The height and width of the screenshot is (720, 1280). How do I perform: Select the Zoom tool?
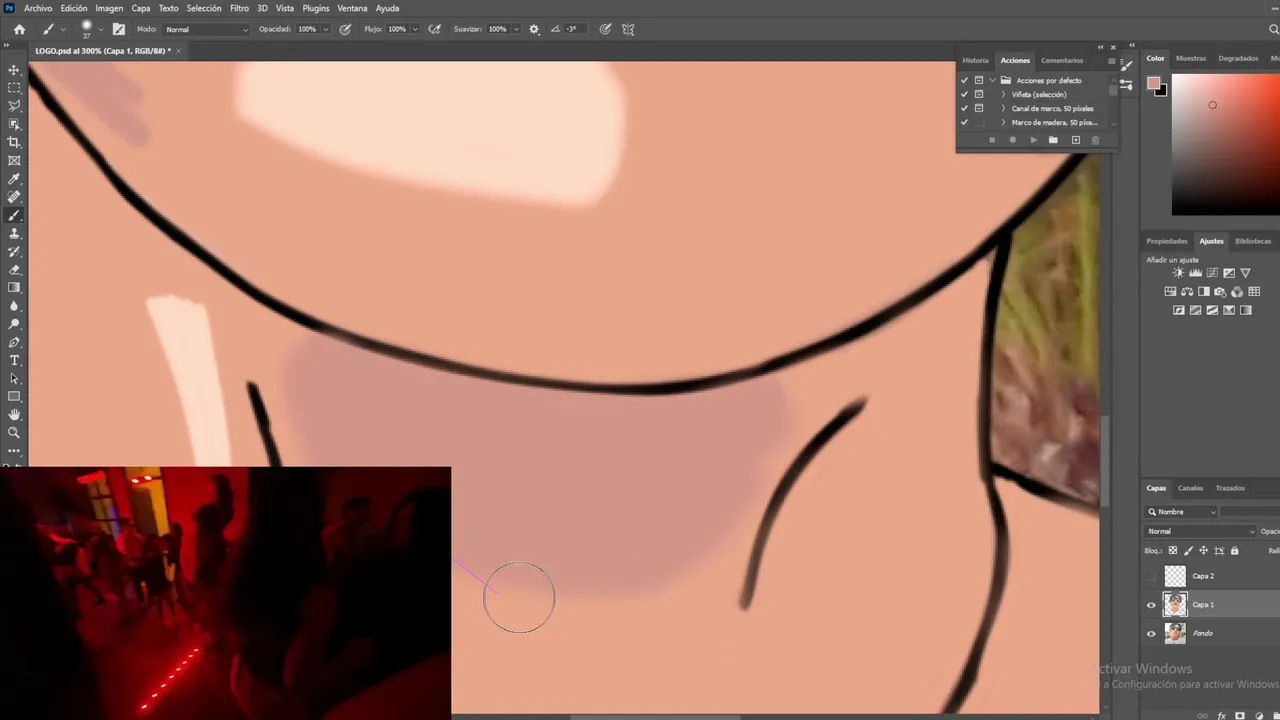click(x=14, y=433)
